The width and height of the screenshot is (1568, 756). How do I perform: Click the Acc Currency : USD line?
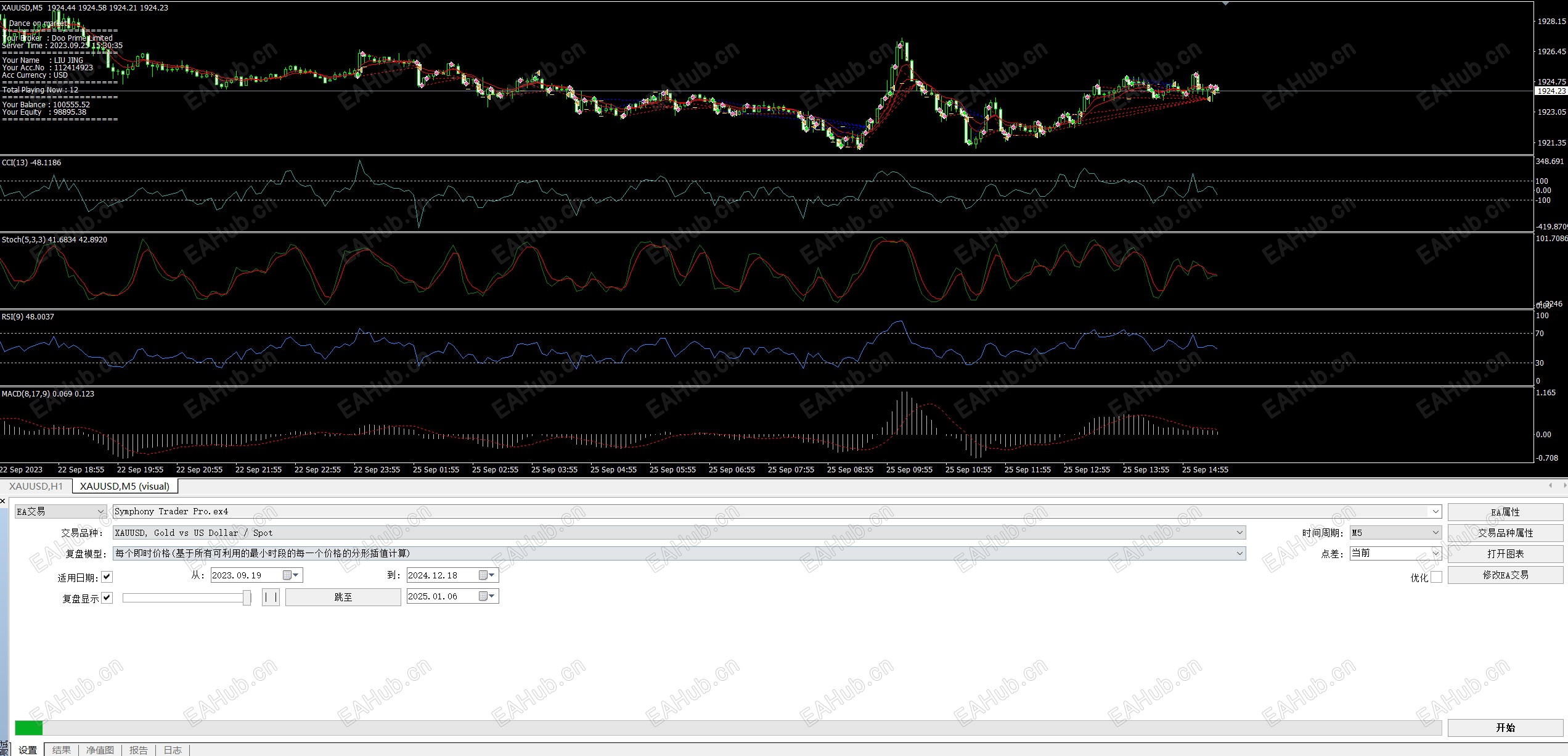(35, 75)
